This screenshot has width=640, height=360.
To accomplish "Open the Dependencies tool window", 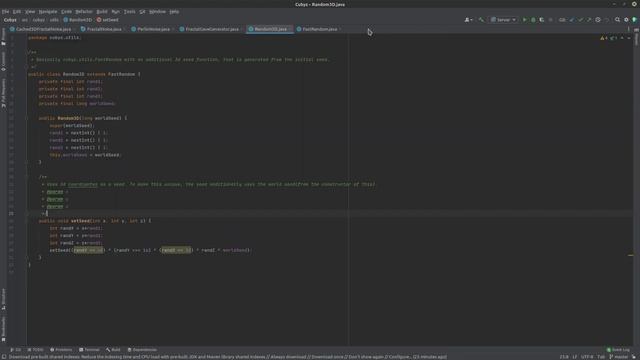I will click(142, 350).
